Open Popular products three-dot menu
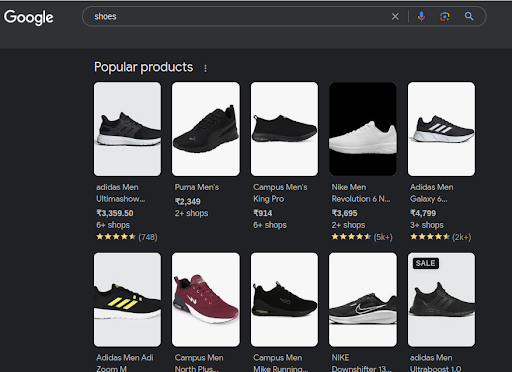The image size is (512, 372). [x=205, y=68]
